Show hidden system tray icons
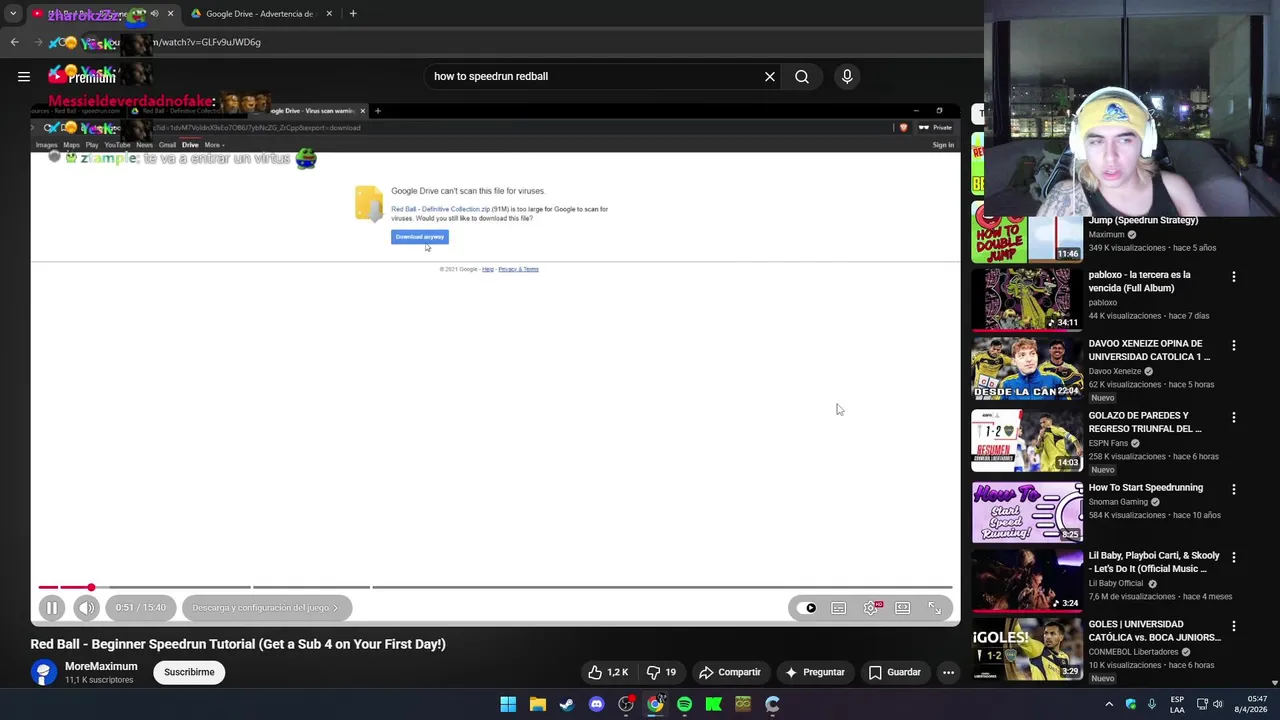The width and height of the screenshot is (1280, 720). pos(1109,704)
